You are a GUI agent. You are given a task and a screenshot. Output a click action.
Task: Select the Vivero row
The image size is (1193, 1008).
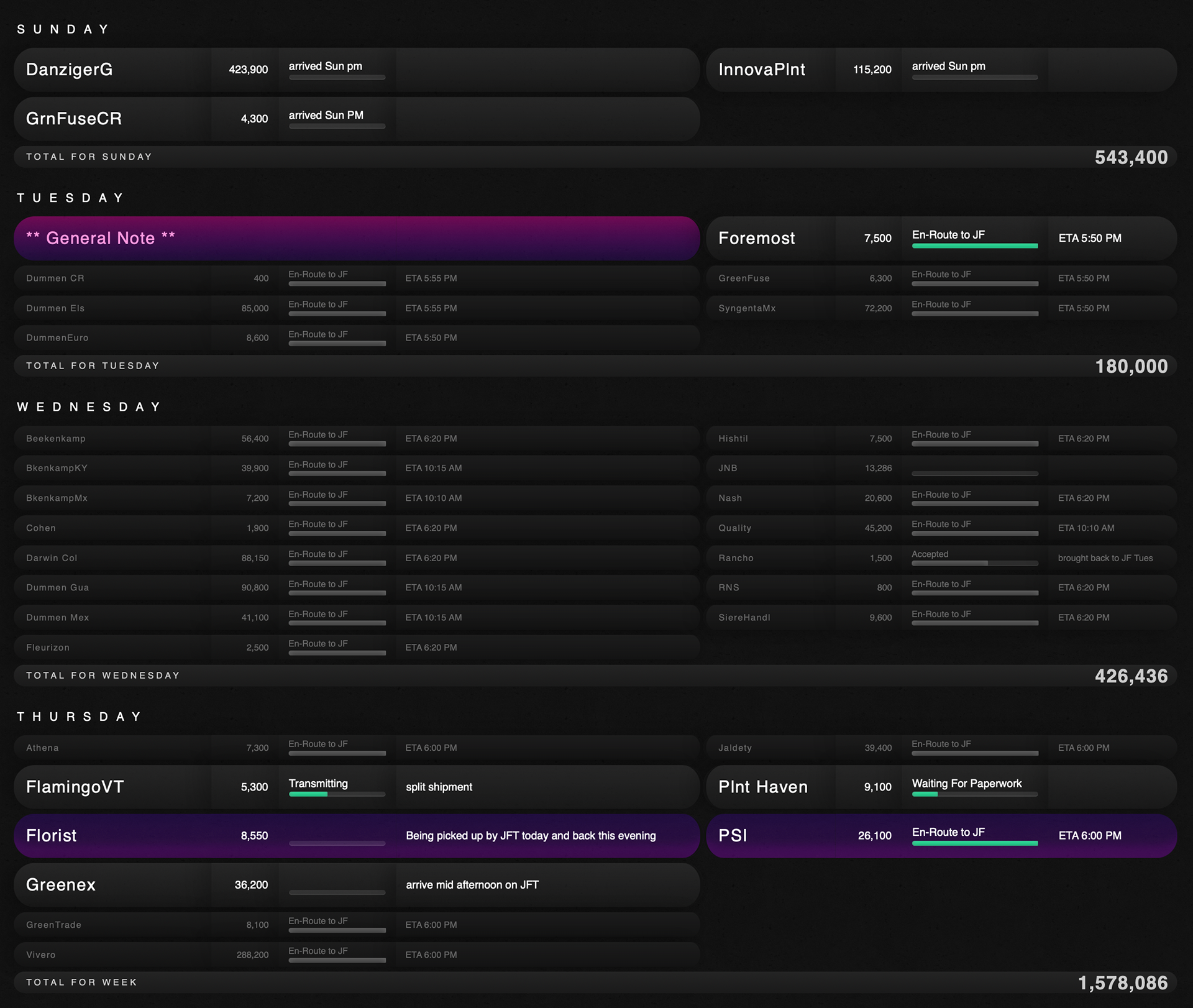[x=357, y=955]
